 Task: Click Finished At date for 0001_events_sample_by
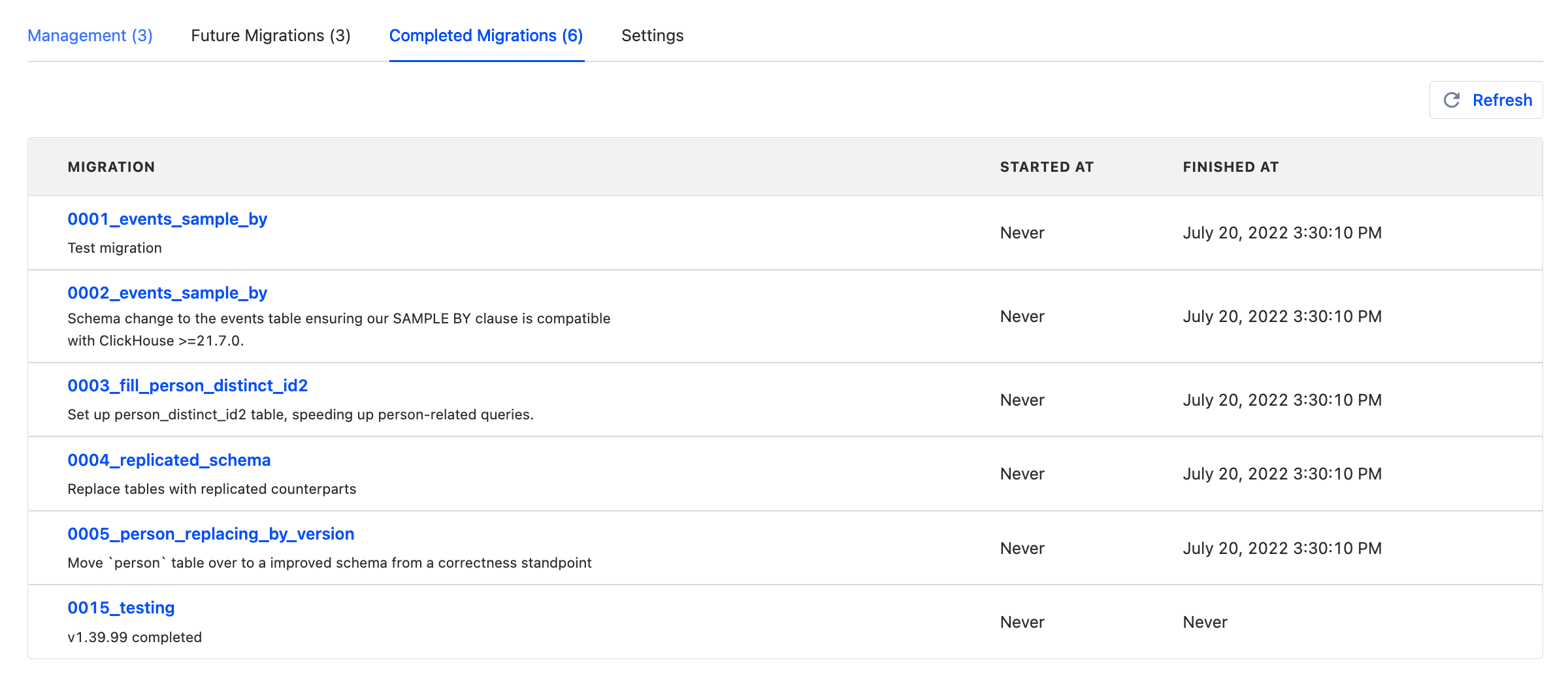click(x=1282, y=233)
